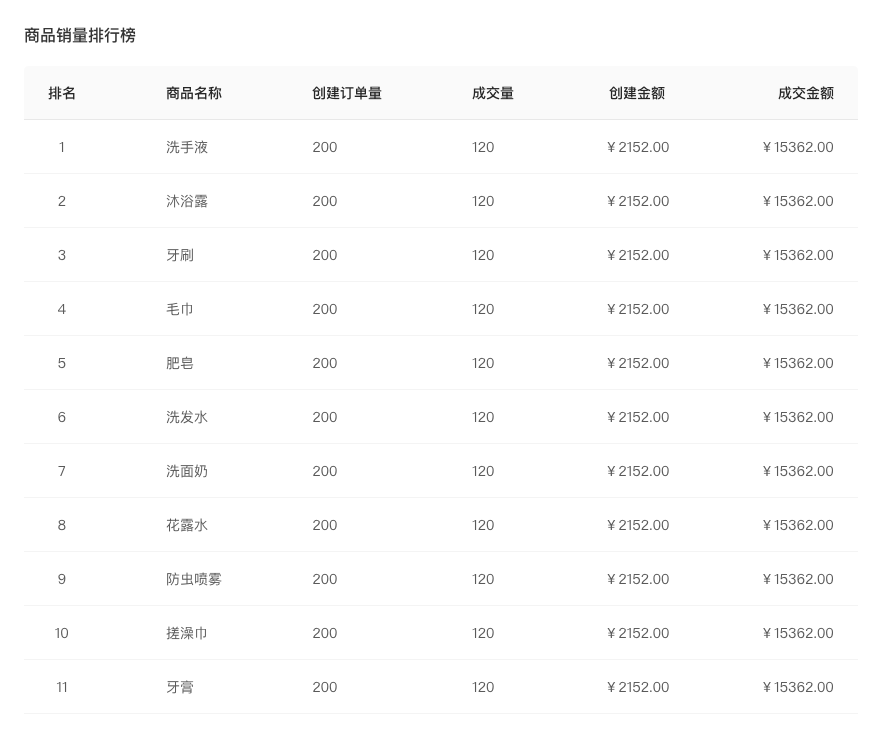882x747 pixels.
Task: Click rank number 2
Action: (x=62, y=201)
